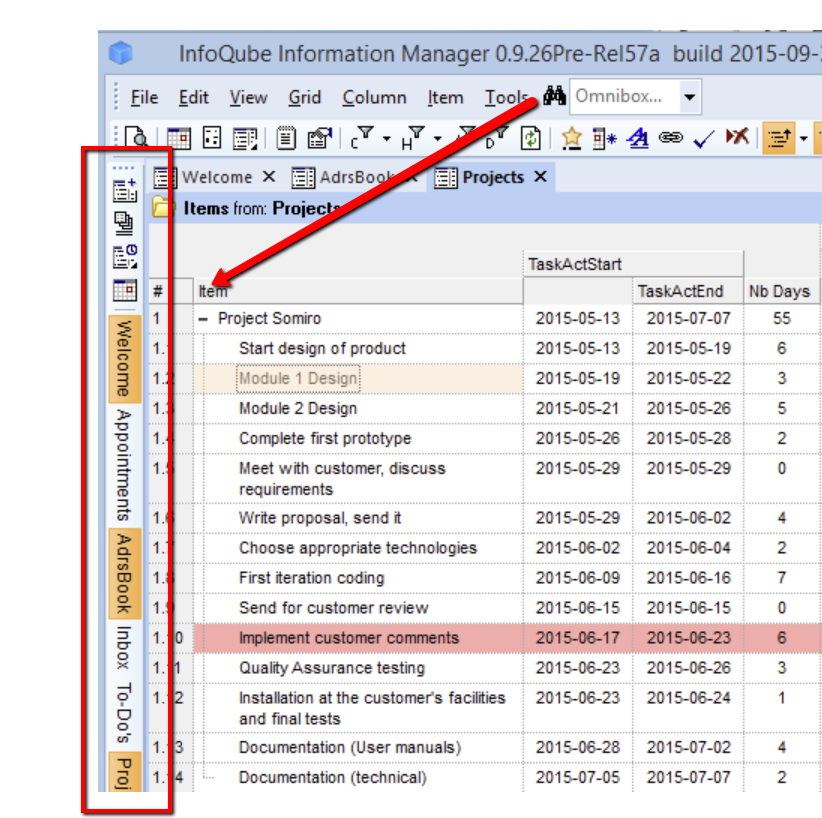The height and width of the screenshot is (818, 822).
Task: Click the dotted-square surface view toolbar icon
Action: [212, 138]
